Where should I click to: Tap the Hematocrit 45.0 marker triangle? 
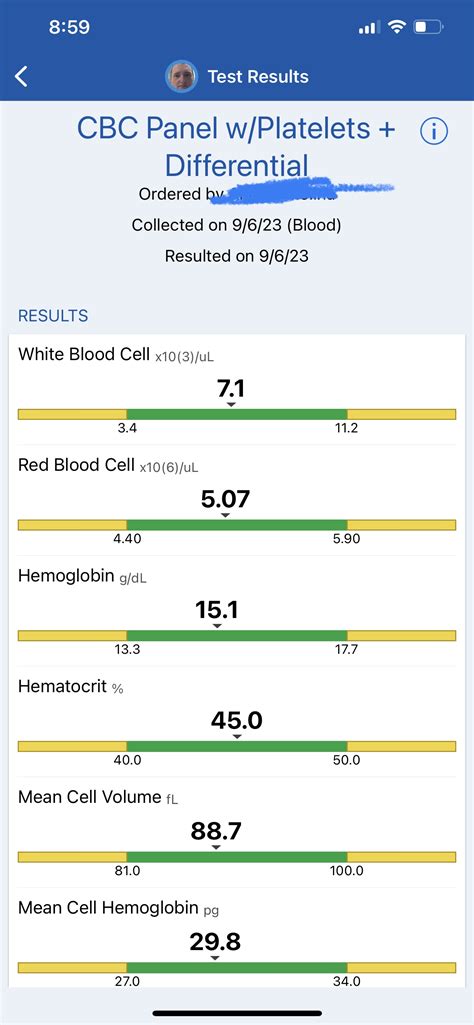(237, 737)
